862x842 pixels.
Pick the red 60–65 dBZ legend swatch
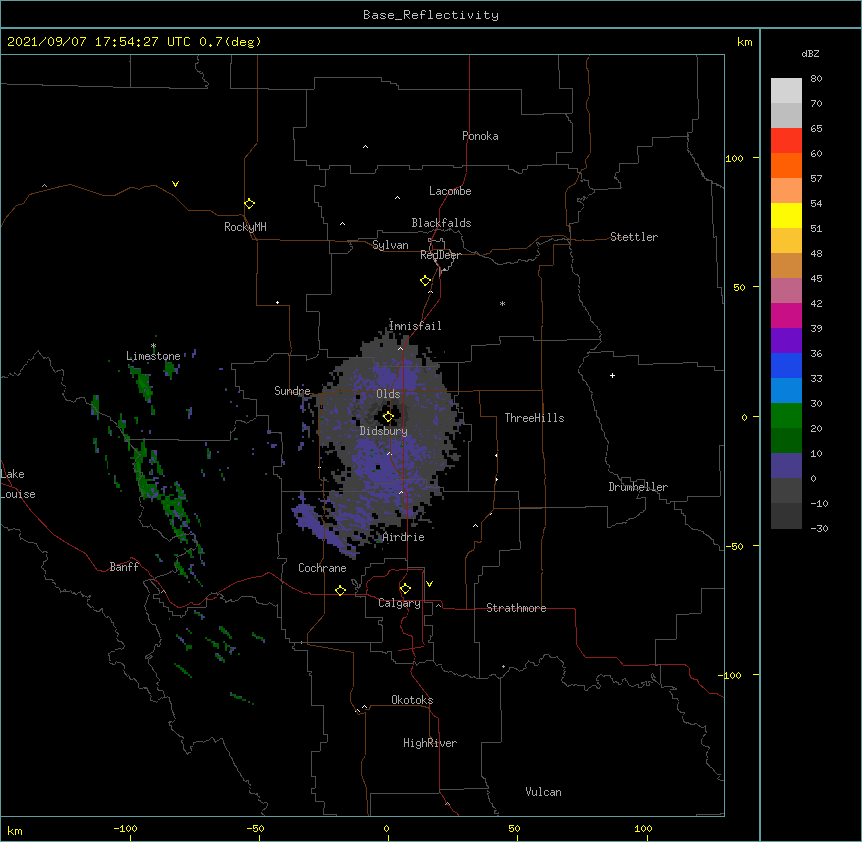(786, 140)
